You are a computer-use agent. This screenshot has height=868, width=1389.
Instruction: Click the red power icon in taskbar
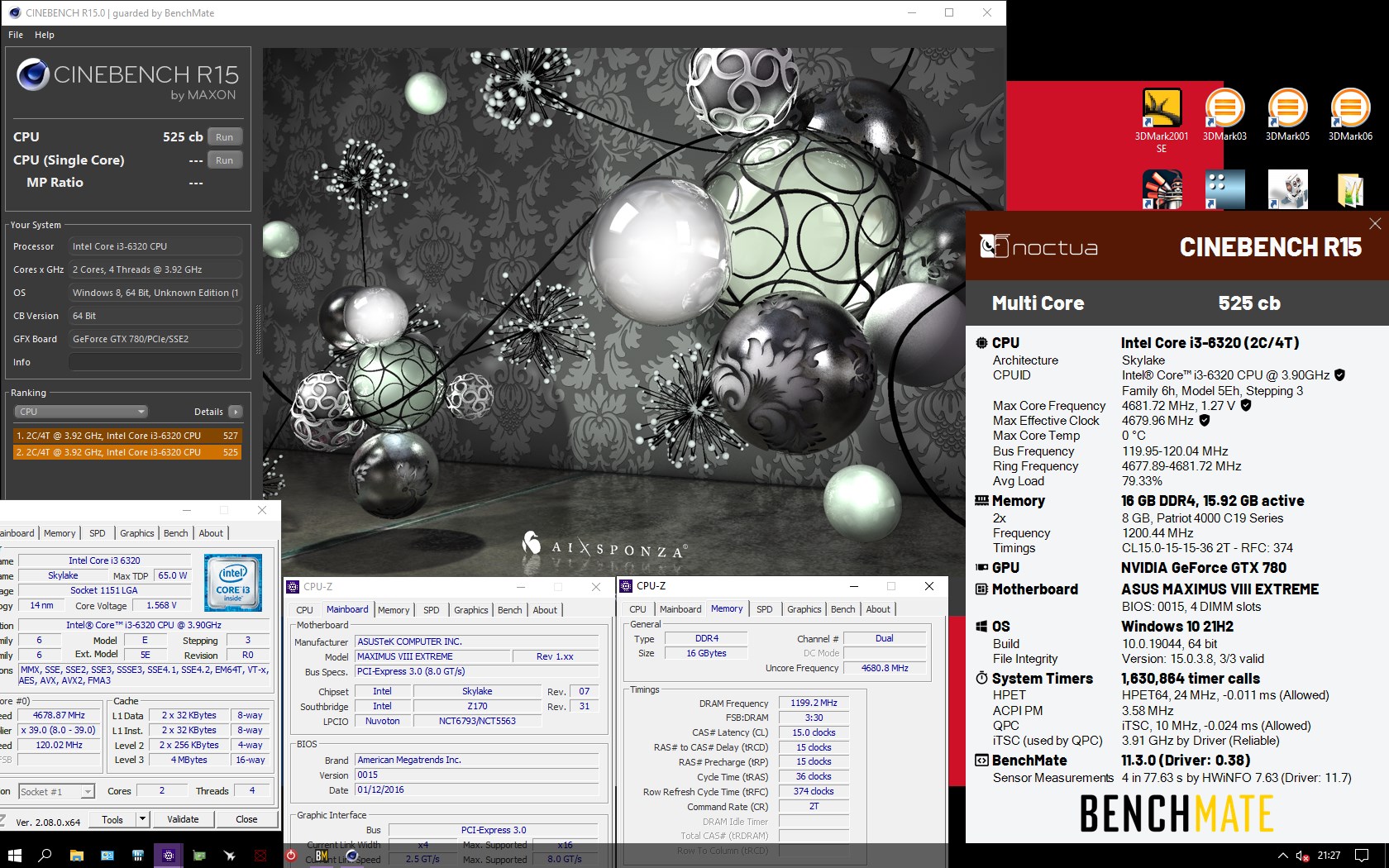click(291, 856)
